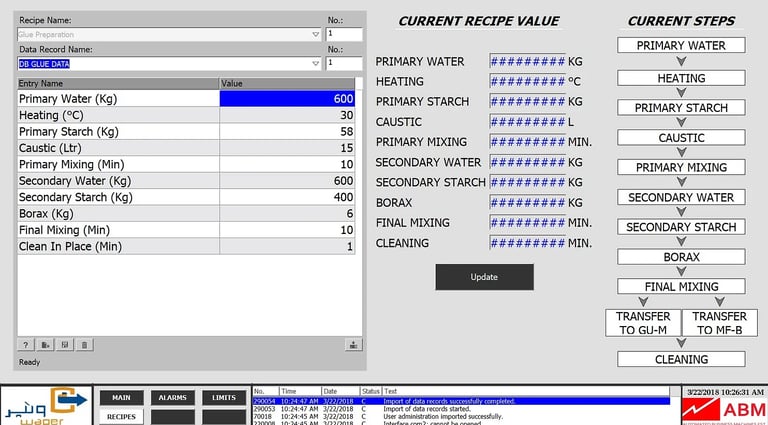
Task: Click the TRANSFER TO GU-M step box
Action: pyautogui.click(x=643, y=323)
